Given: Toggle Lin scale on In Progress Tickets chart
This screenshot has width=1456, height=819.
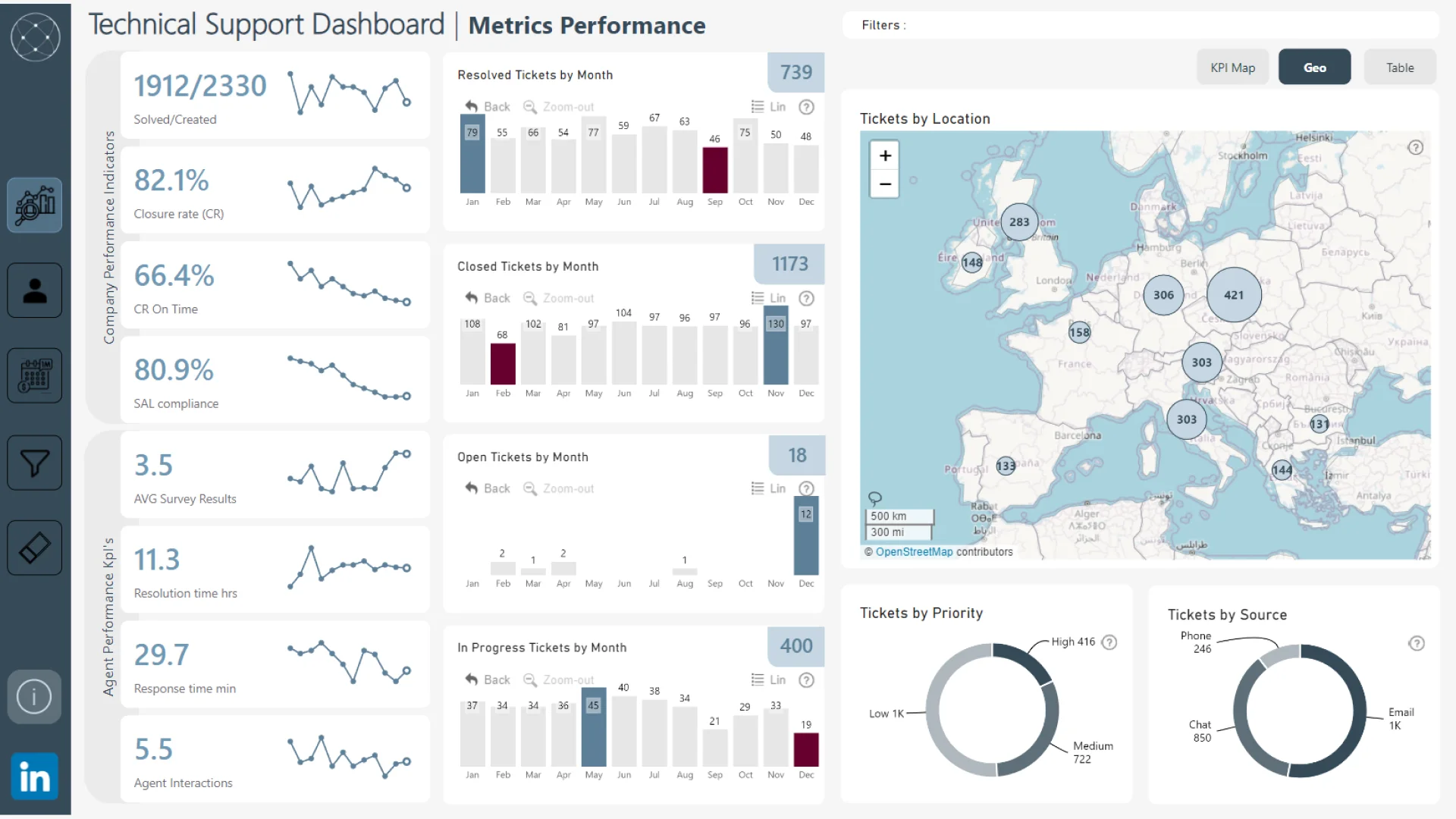Looking at the screenshot, I should [768, 679].
